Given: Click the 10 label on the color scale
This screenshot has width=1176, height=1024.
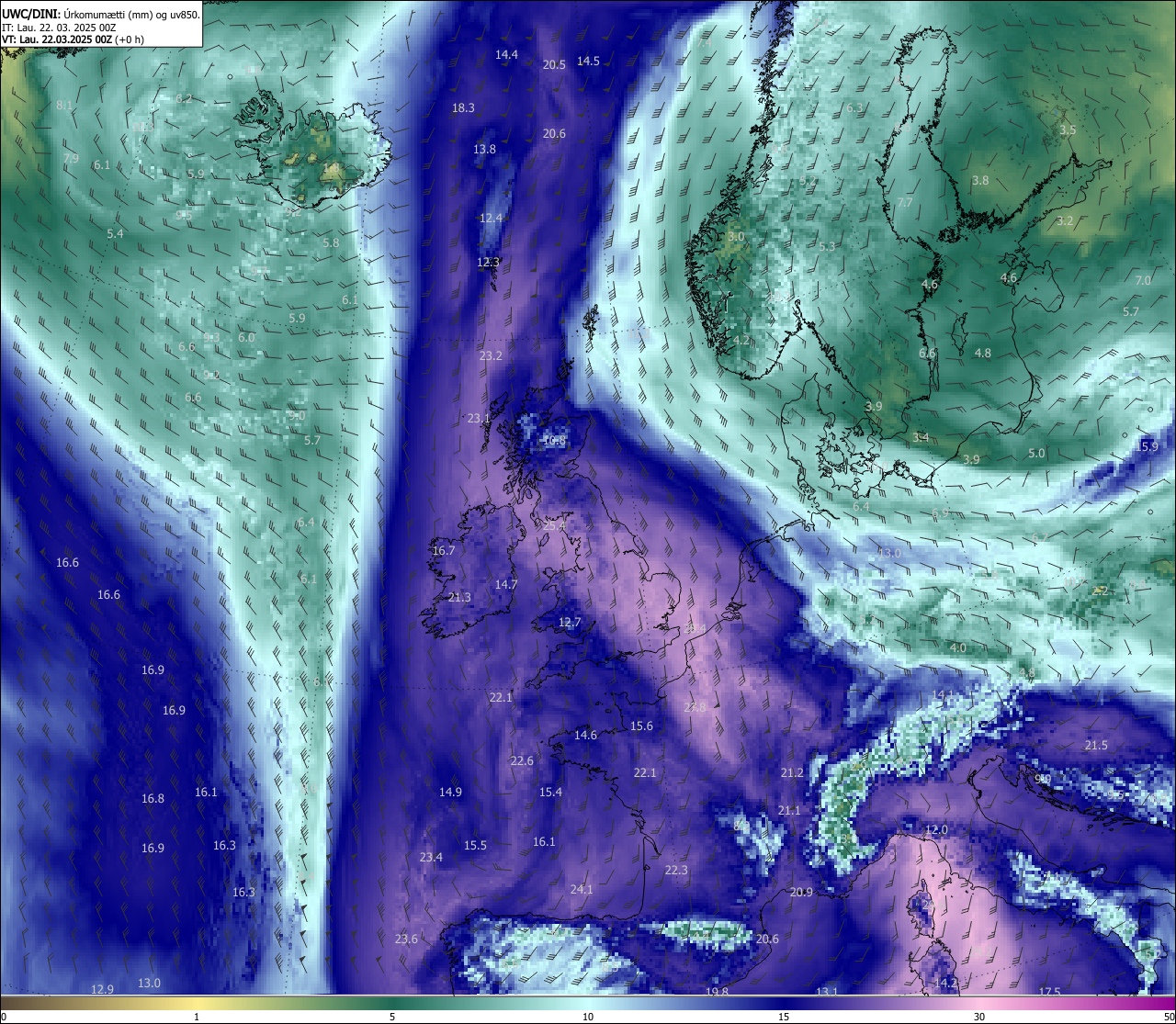Looking at the screenshot, I should (588, 1017).
